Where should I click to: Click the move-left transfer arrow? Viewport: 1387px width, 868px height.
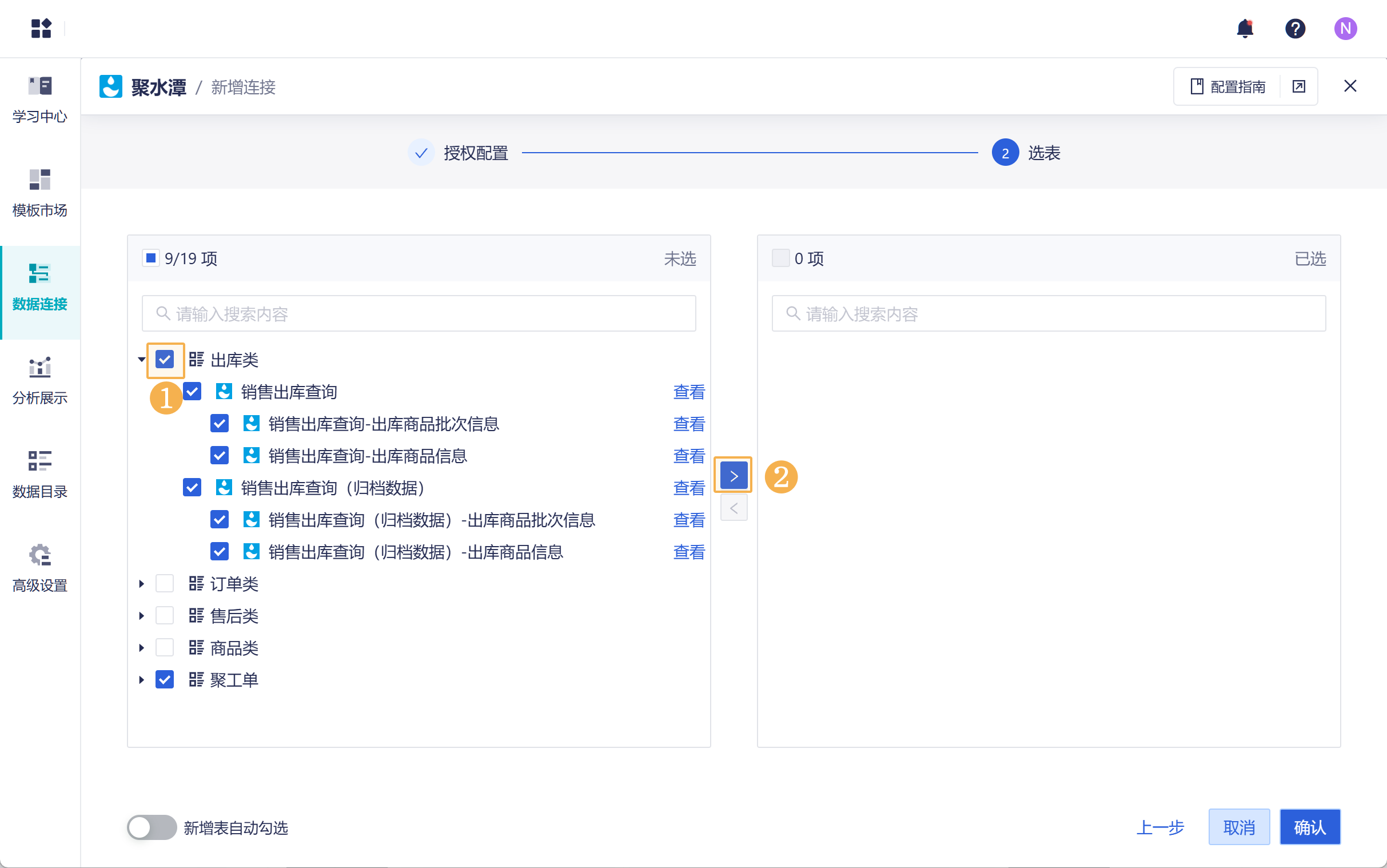[734, 508]
